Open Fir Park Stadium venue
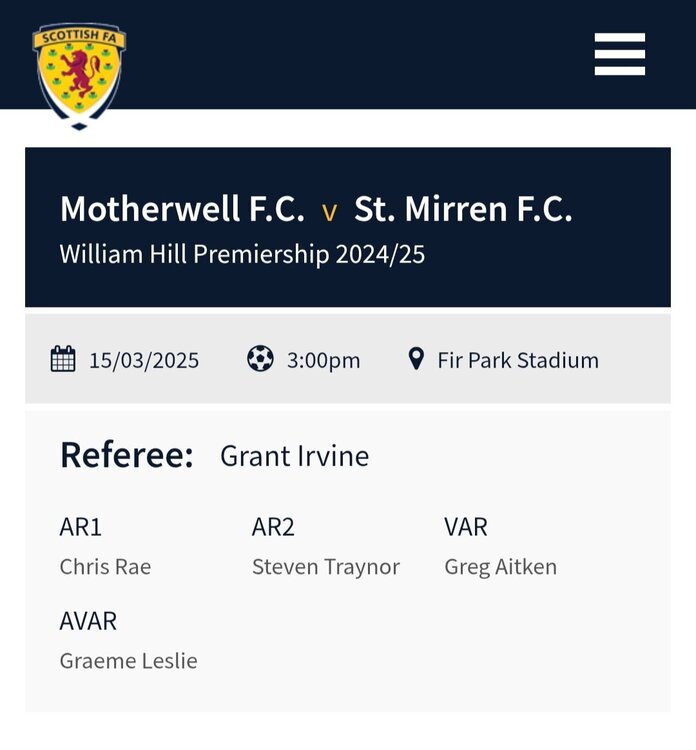The image size is (696, 750). coord(518,360)
